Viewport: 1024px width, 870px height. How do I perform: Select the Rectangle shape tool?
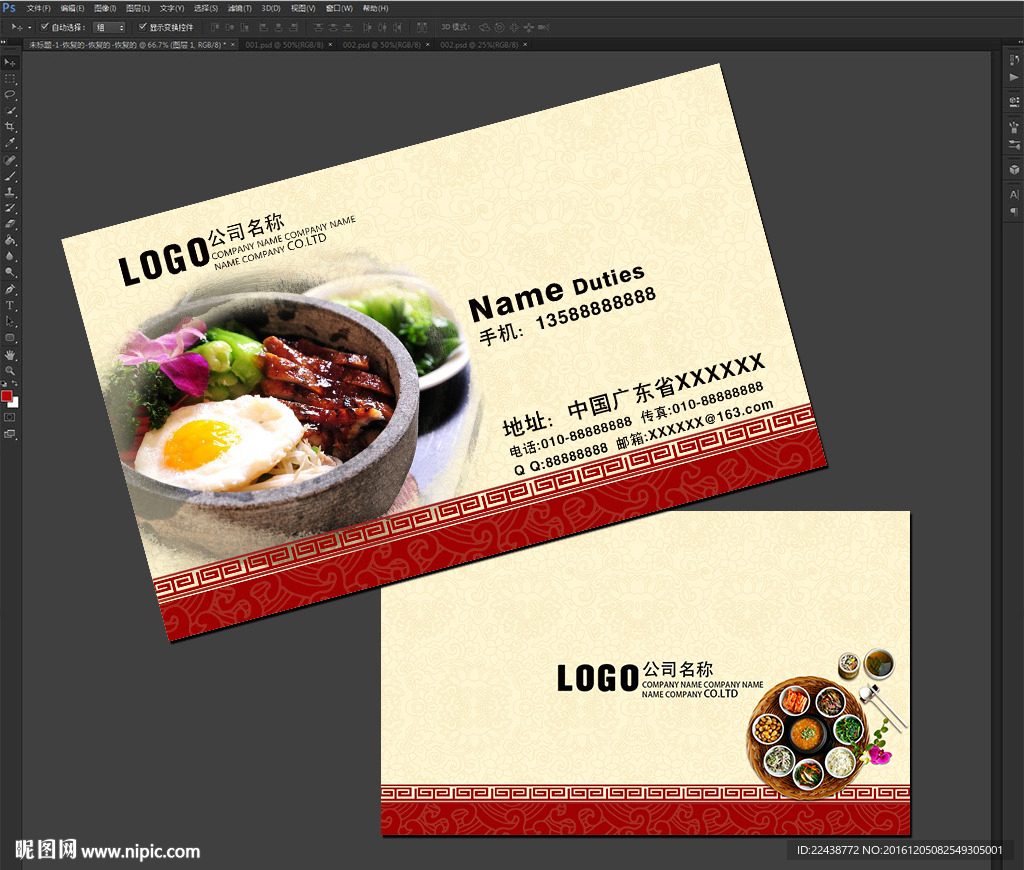[9, 338]
